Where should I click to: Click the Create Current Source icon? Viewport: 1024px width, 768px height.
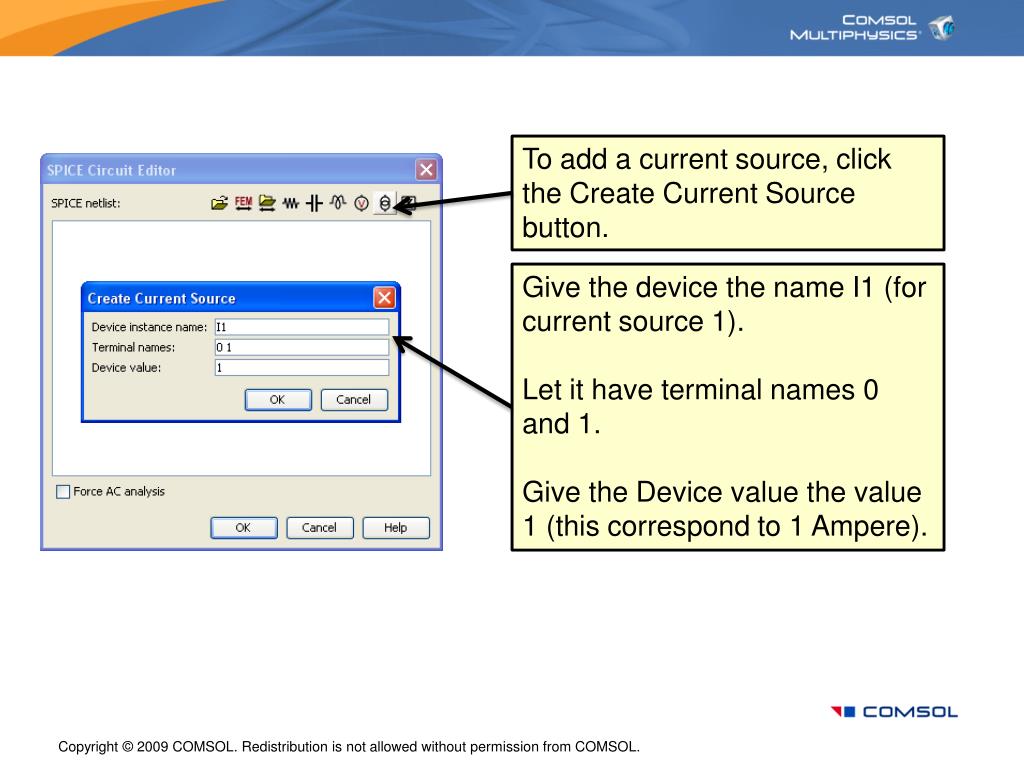[385, 203]
